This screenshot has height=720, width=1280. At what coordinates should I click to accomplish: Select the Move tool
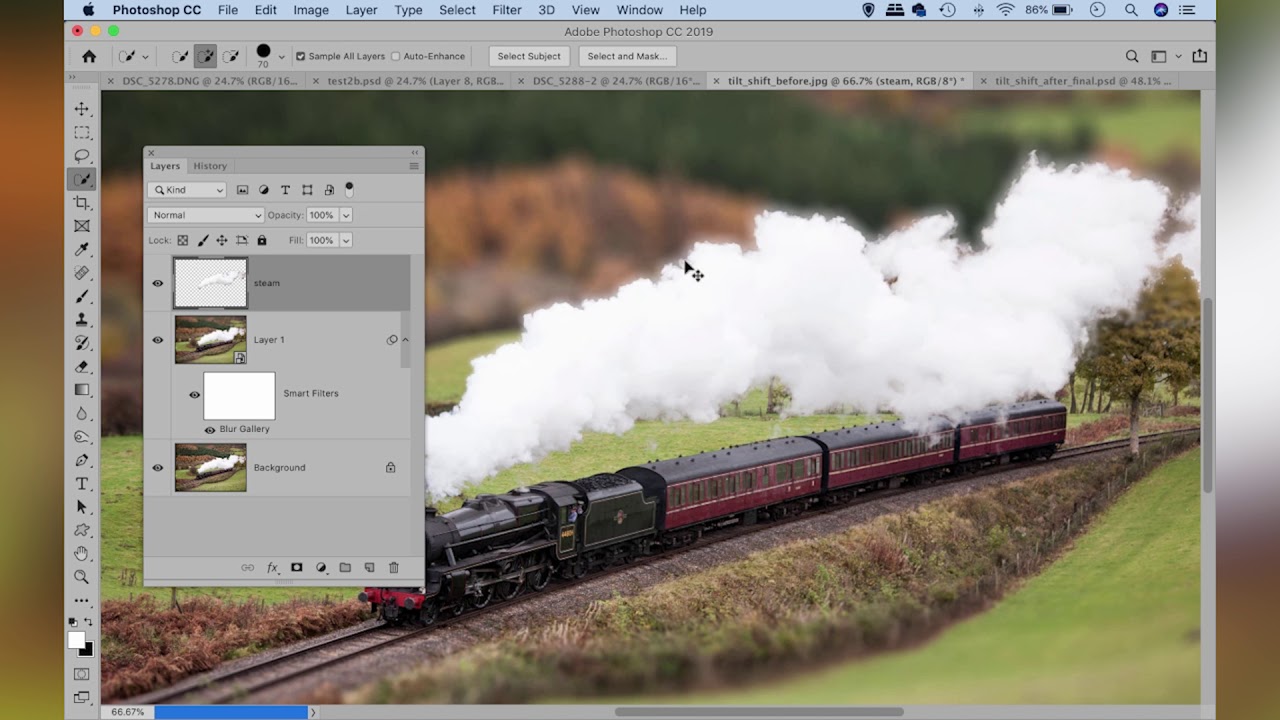click(82, 109)
